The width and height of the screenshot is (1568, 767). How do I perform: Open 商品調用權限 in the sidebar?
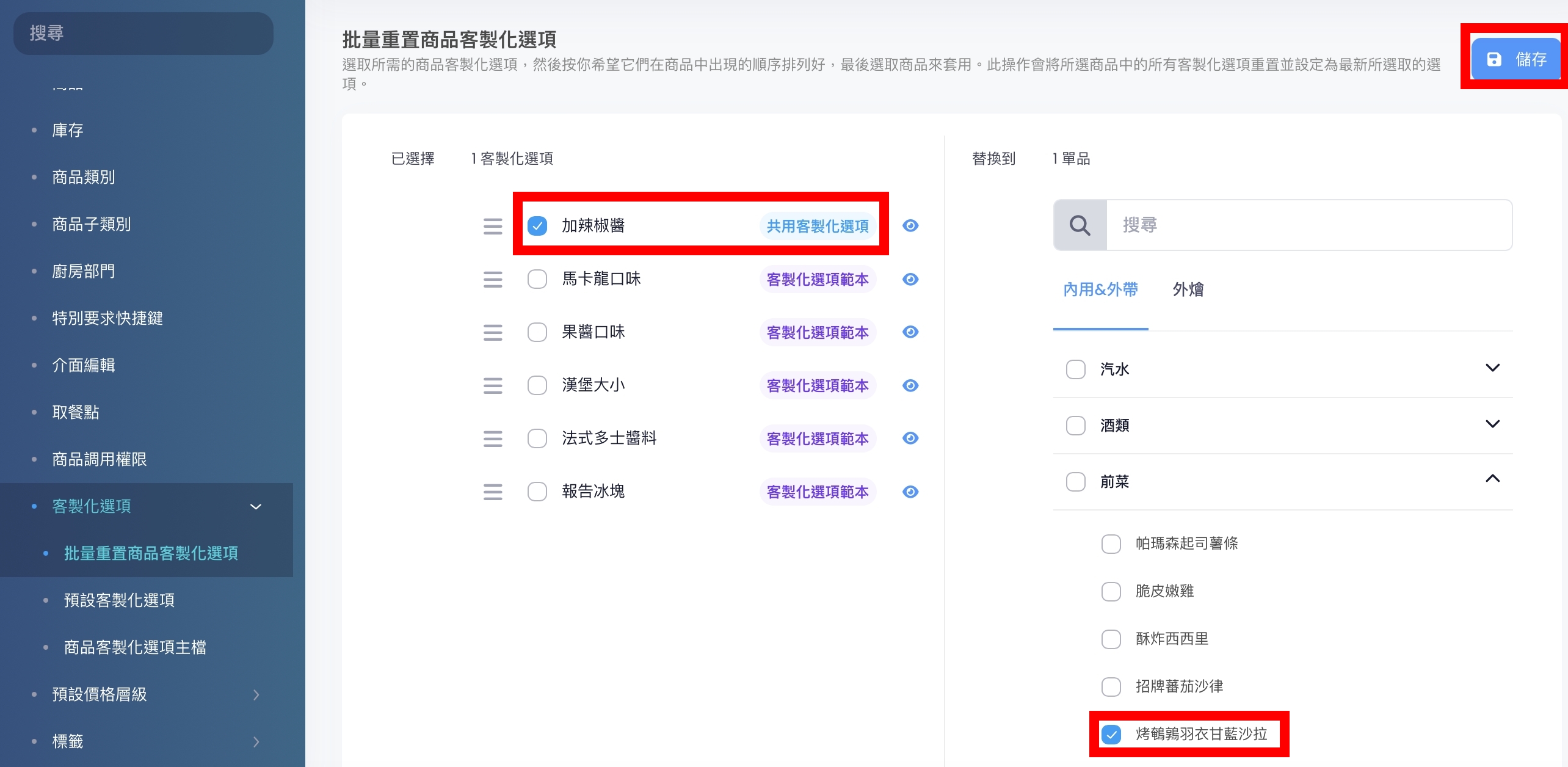coord(100,459)
